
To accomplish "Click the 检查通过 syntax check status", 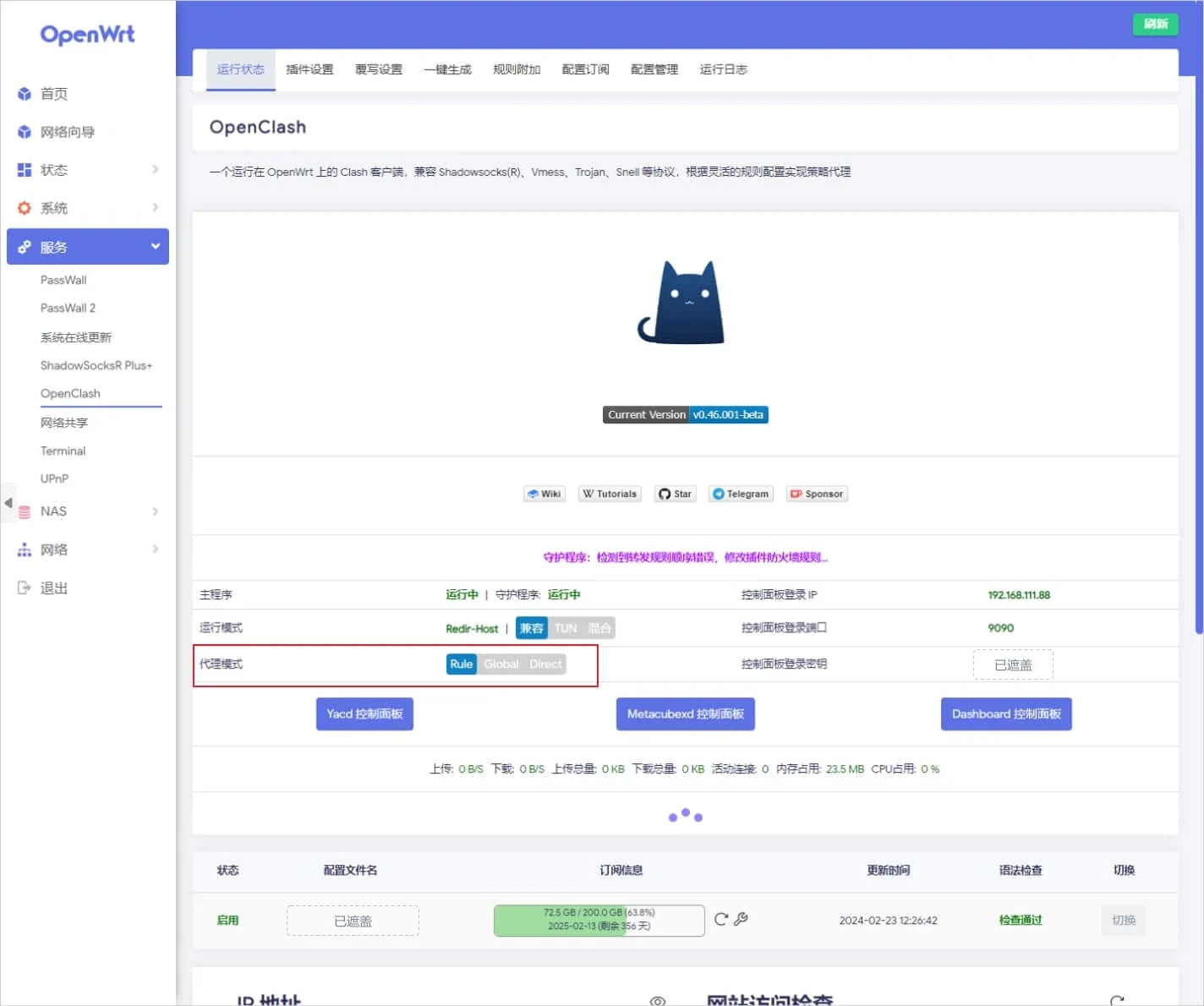I will [1021, 921].
